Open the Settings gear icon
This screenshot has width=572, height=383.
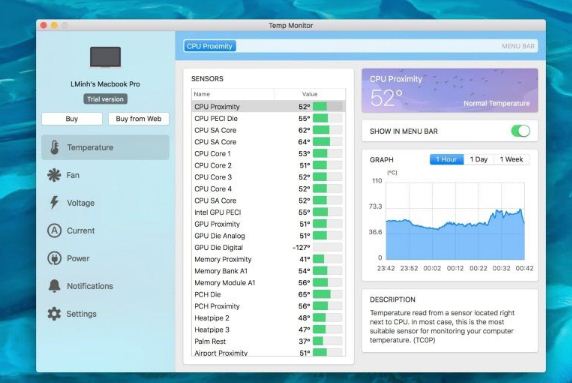tap(54, 314)
